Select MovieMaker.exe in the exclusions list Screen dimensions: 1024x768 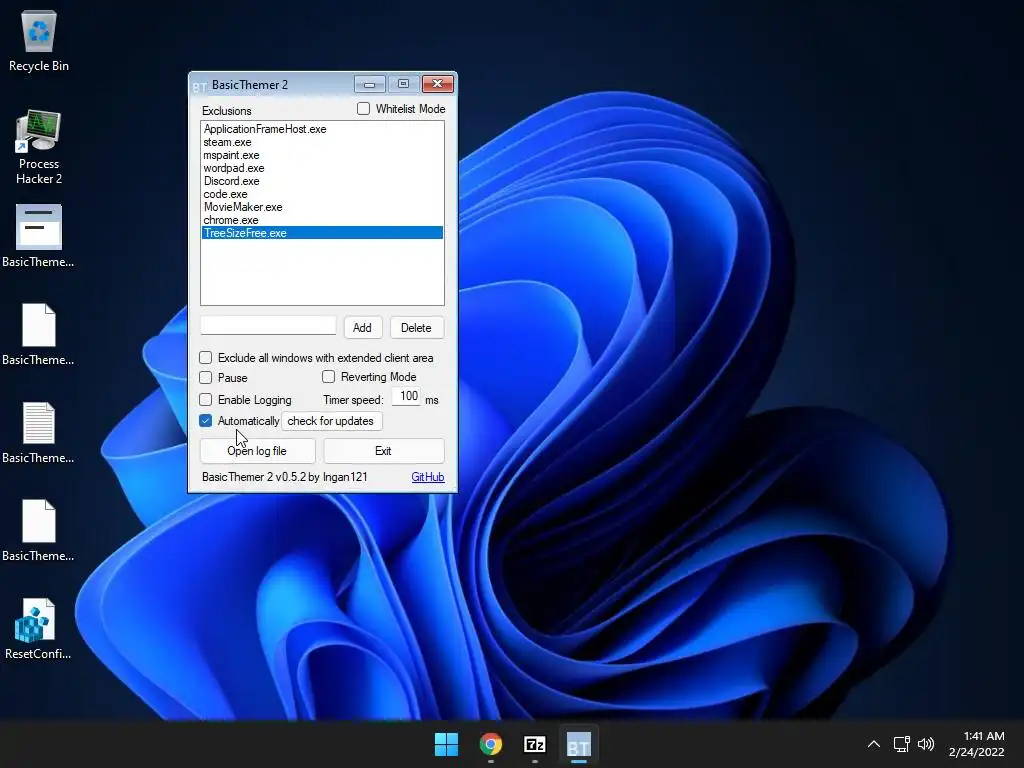(322, 207)
